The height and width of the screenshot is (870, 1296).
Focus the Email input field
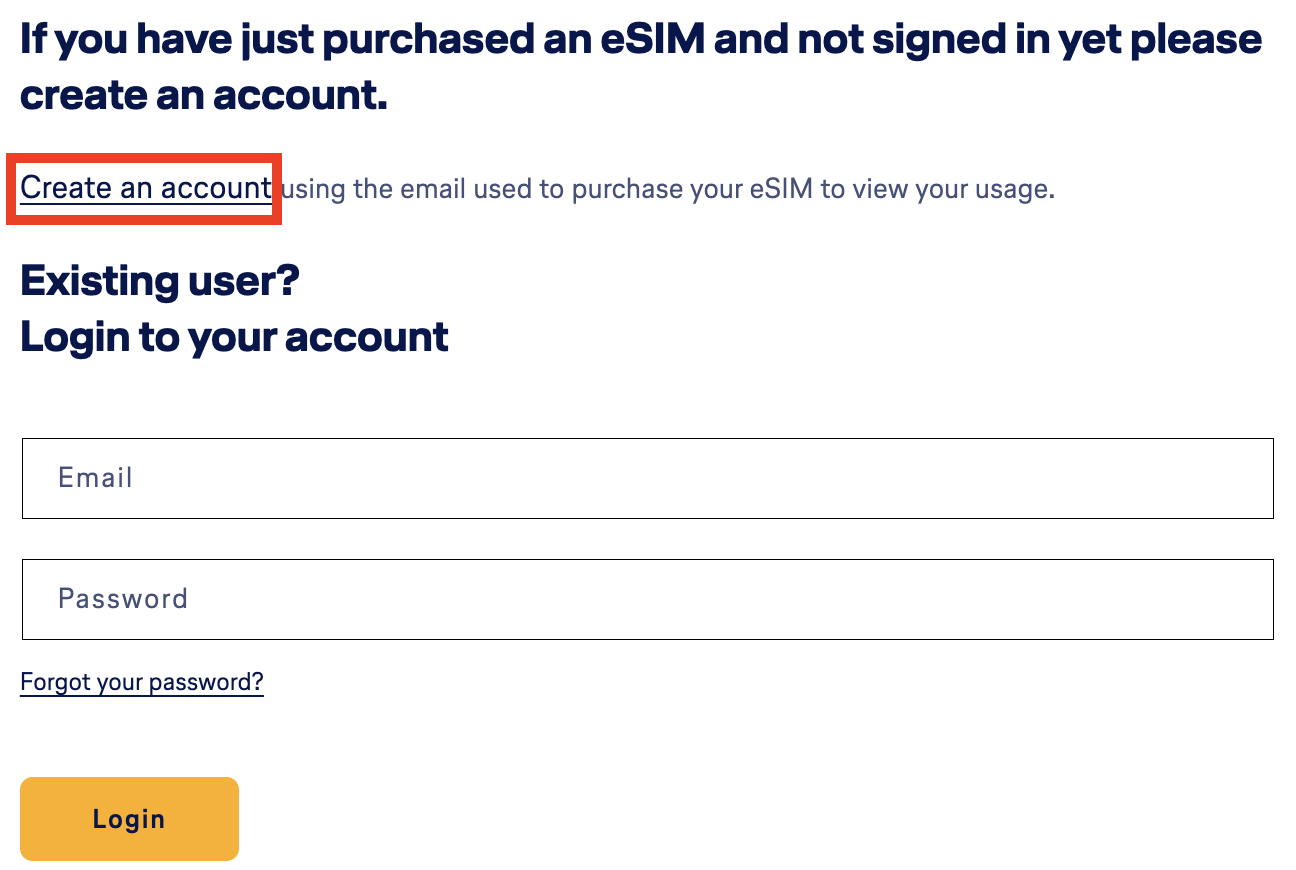647,478
